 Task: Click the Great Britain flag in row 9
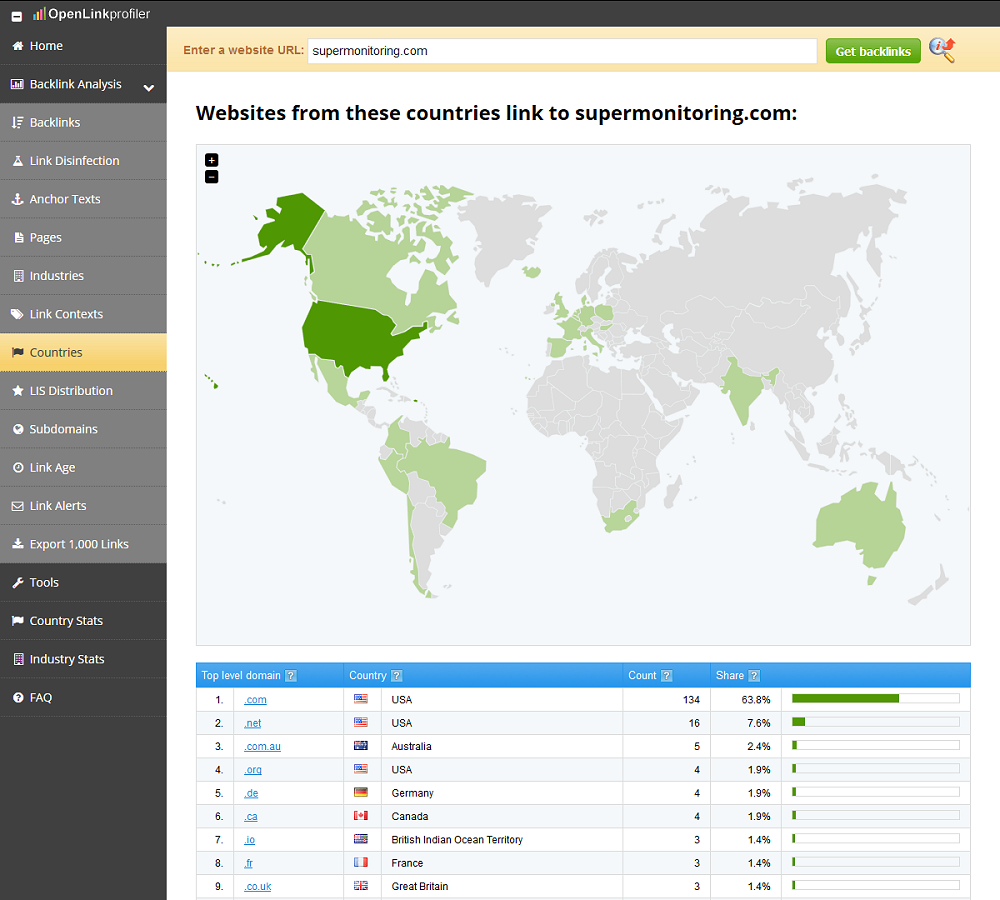[361, 886]
